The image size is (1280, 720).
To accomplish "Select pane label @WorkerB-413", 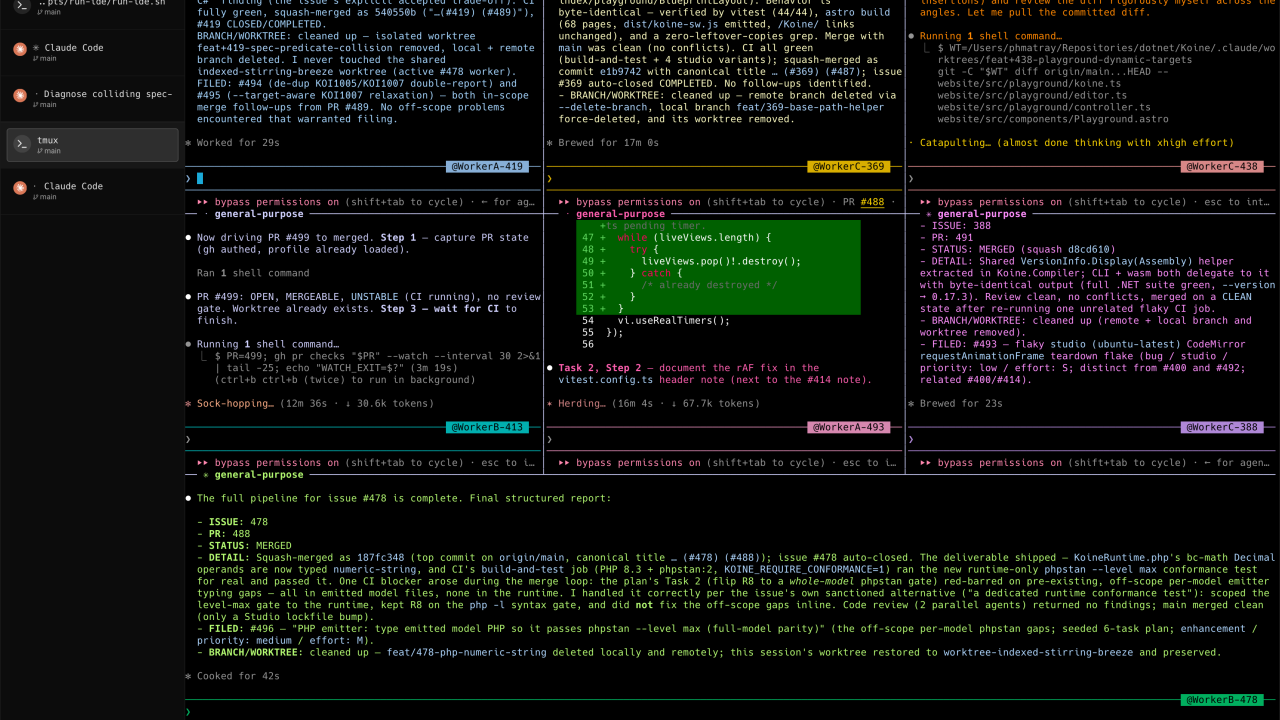I will [488, 427].
